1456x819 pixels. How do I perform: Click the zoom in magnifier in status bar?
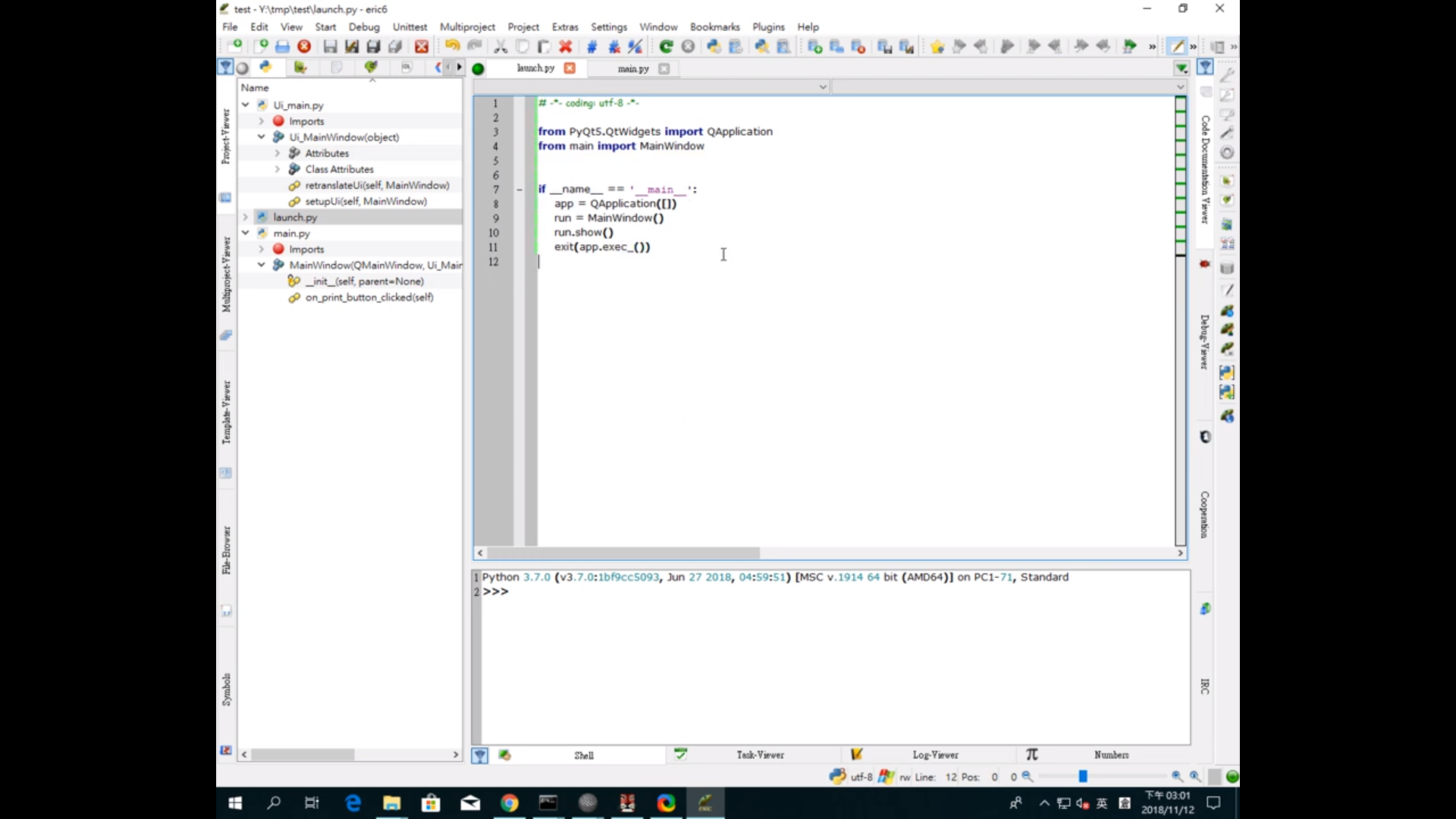coord(1176,777)
